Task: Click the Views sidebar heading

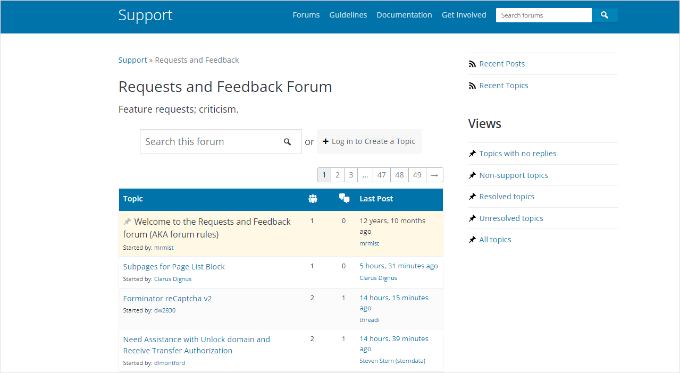Action: coord(484,124)
